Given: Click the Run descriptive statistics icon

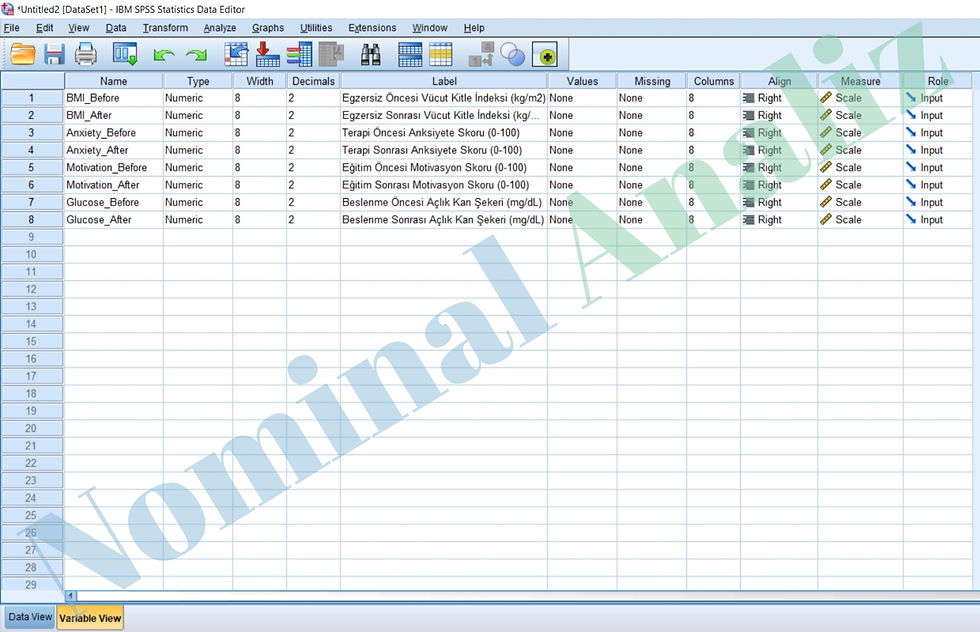Looking at the screenshot, I should (331, 54).
